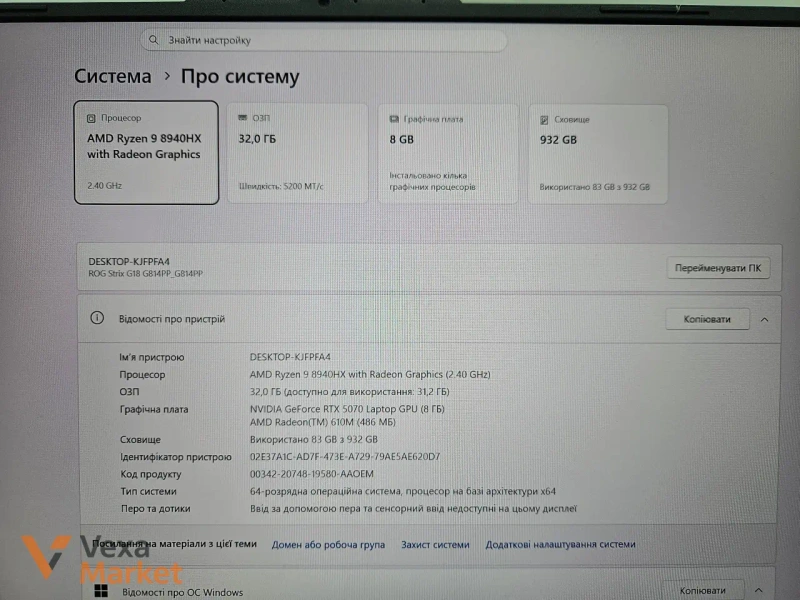This screenshot has width=800, height=600.
Task: Click 'Ім'я пристрою' row label
Action: (x=152, y=357)
